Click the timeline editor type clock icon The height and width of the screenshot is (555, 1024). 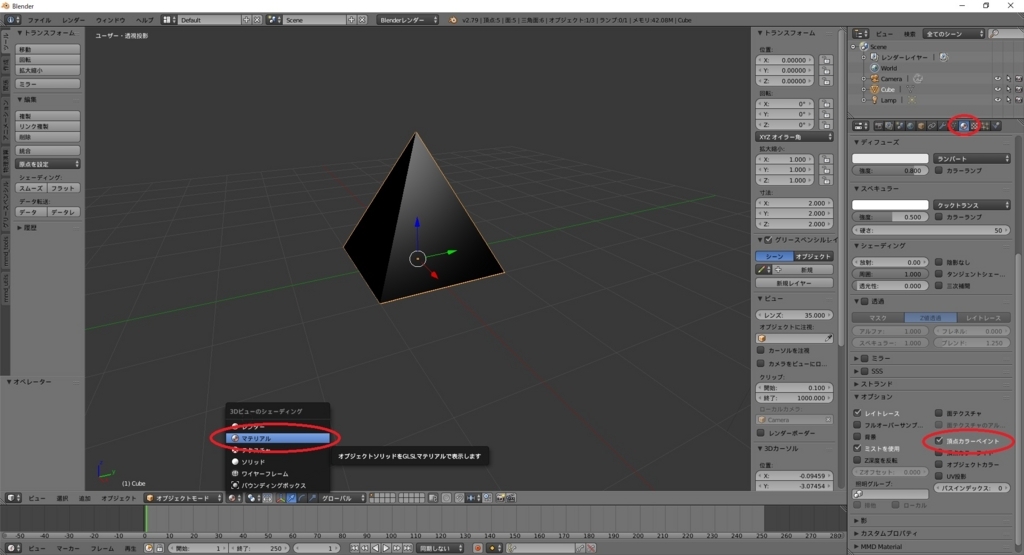coord(12,548)
